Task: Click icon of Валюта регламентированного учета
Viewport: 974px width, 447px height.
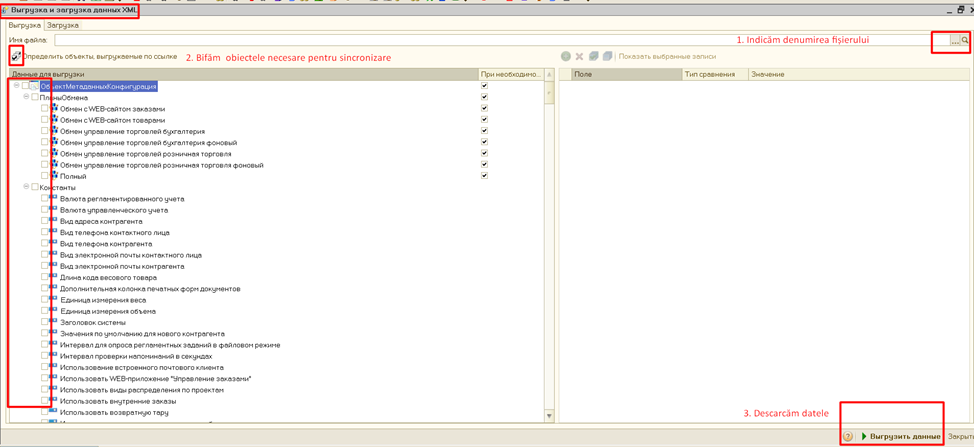Action: pyautogui.click(x=53, y=198)
